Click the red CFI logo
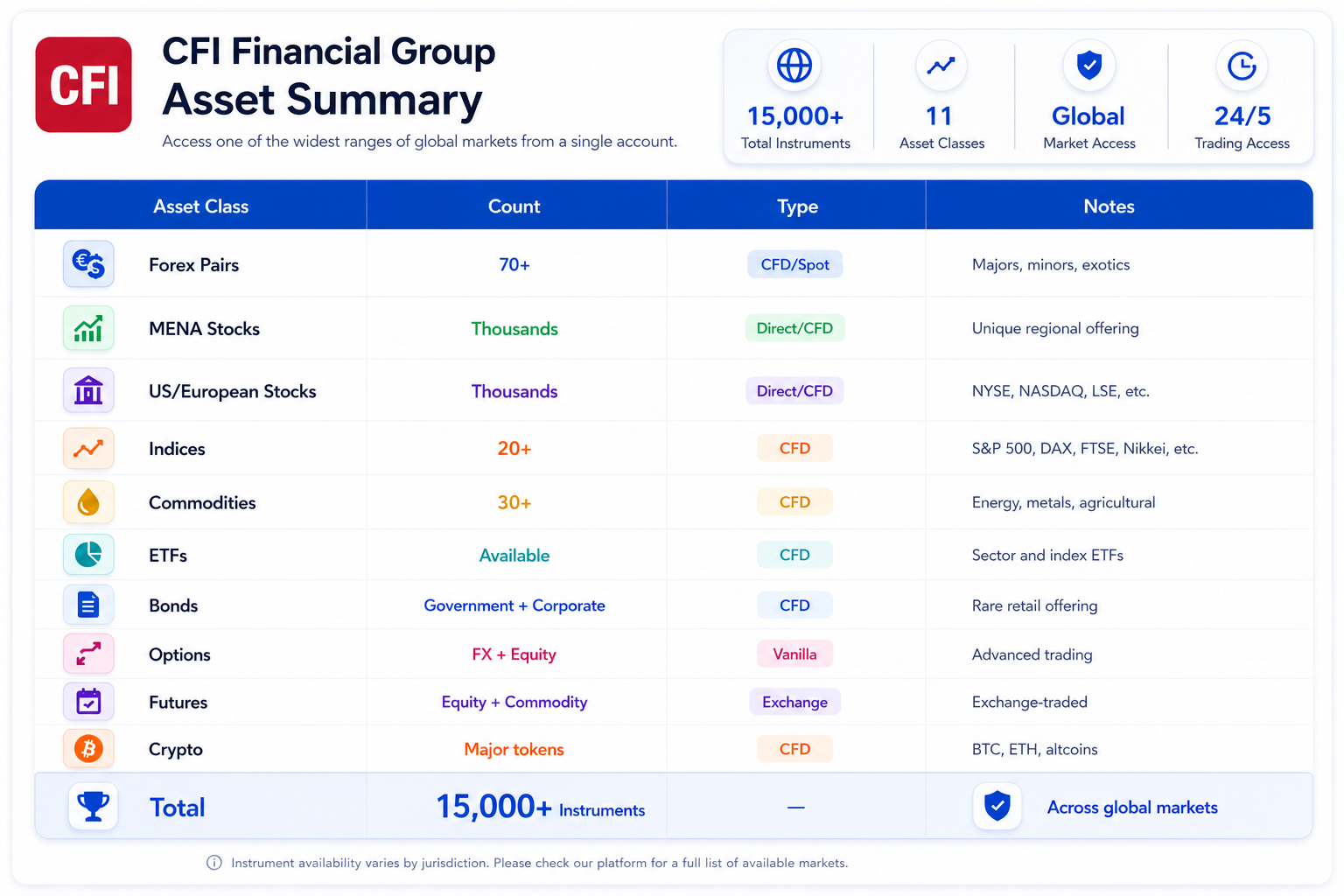This screenshot has width=1344, height=896. [84, 85]
